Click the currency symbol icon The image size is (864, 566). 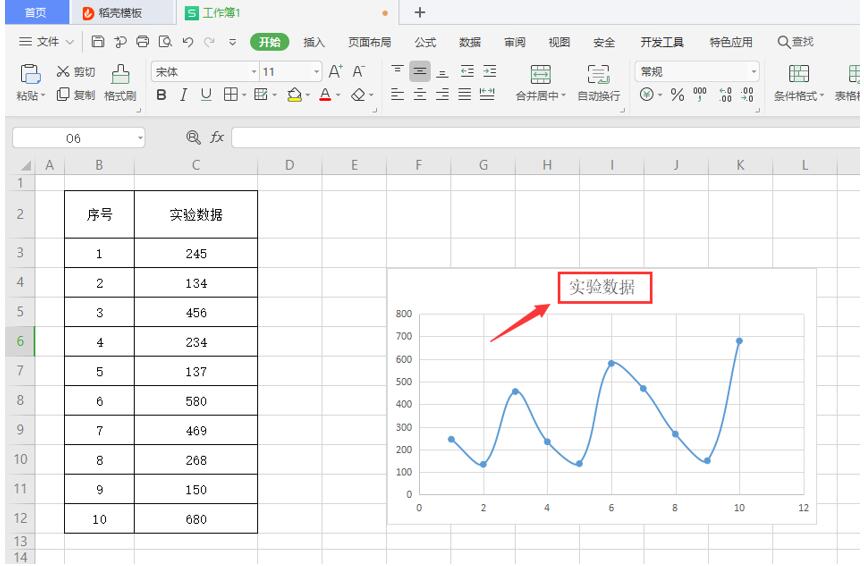click(x=646, y=95)
